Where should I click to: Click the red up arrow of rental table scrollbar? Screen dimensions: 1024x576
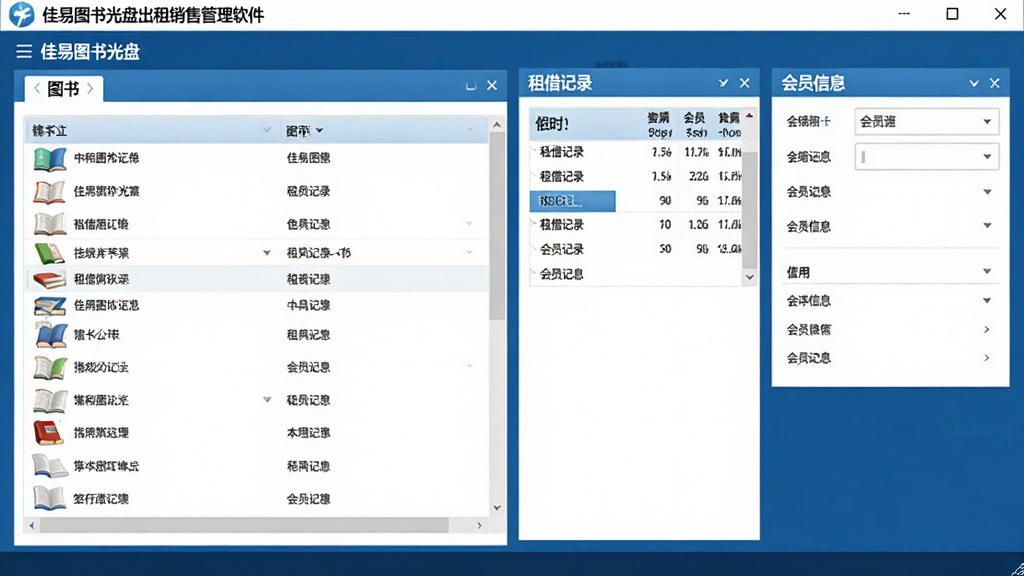750,116
